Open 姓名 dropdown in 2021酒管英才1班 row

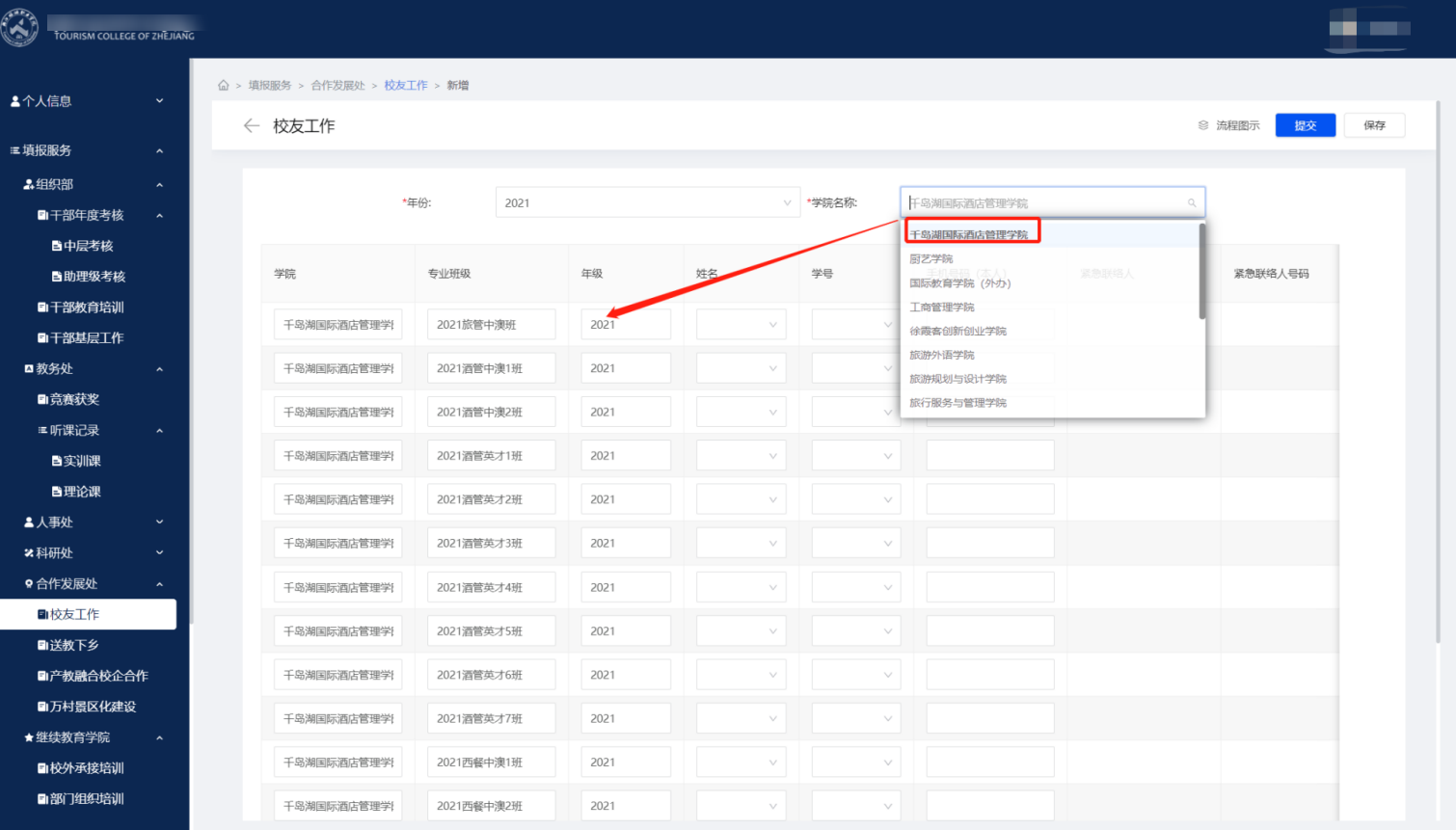pos(741,456)
